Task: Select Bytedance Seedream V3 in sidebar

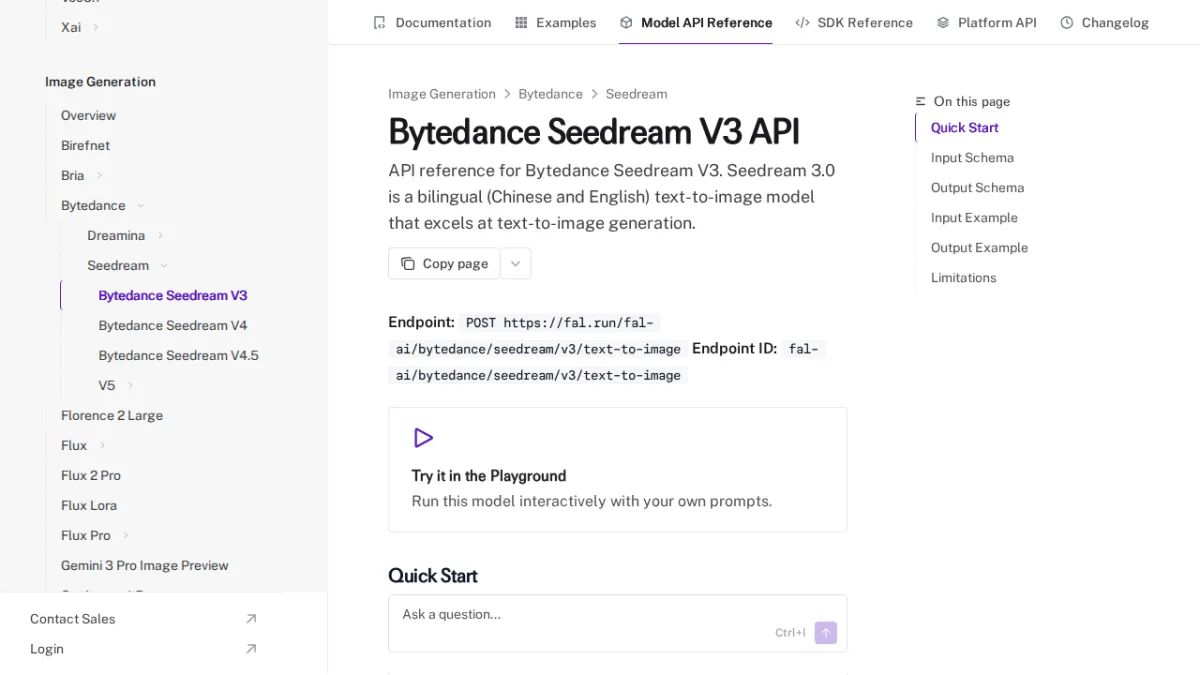Action: pos(173,296)
